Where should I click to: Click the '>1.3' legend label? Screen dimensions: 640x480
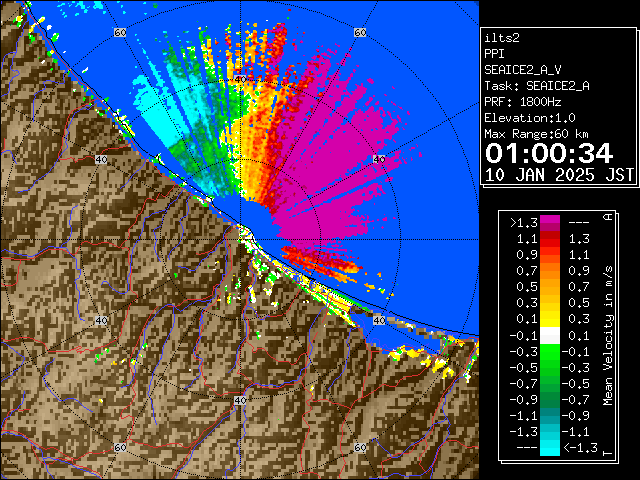523,223
